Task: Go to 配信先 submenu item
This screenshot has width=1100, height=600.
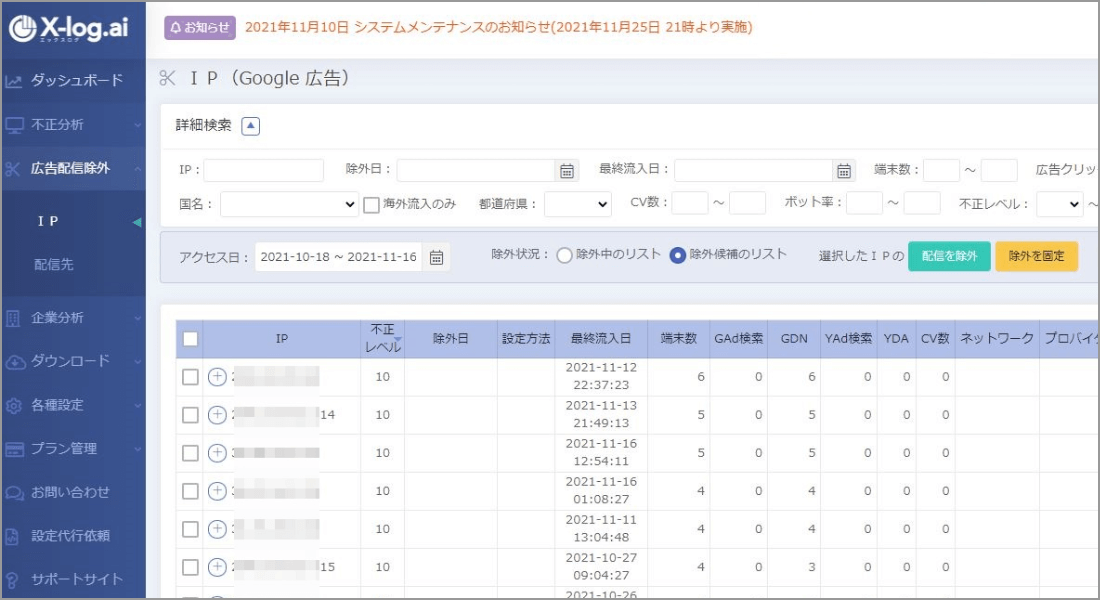Action: click(54, 265)
